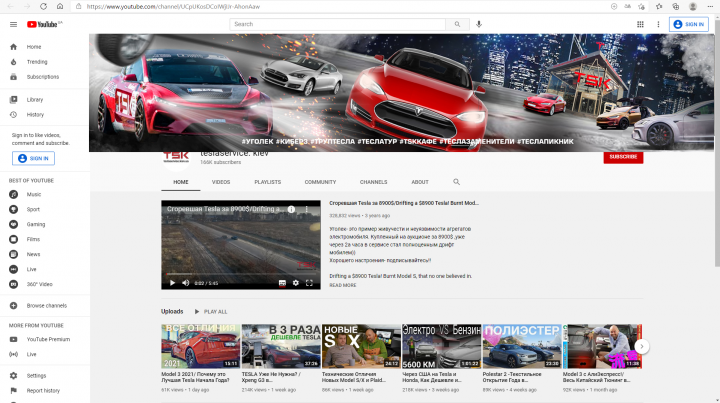
Task: Open the Polestar 2 video thumbnail
Action: pyautogui.click(x=522, y=347)
